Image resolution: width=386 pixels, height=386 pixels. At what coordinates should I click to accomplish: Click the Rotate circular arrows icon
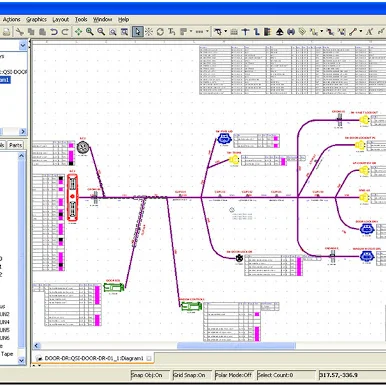coord(160,32)
